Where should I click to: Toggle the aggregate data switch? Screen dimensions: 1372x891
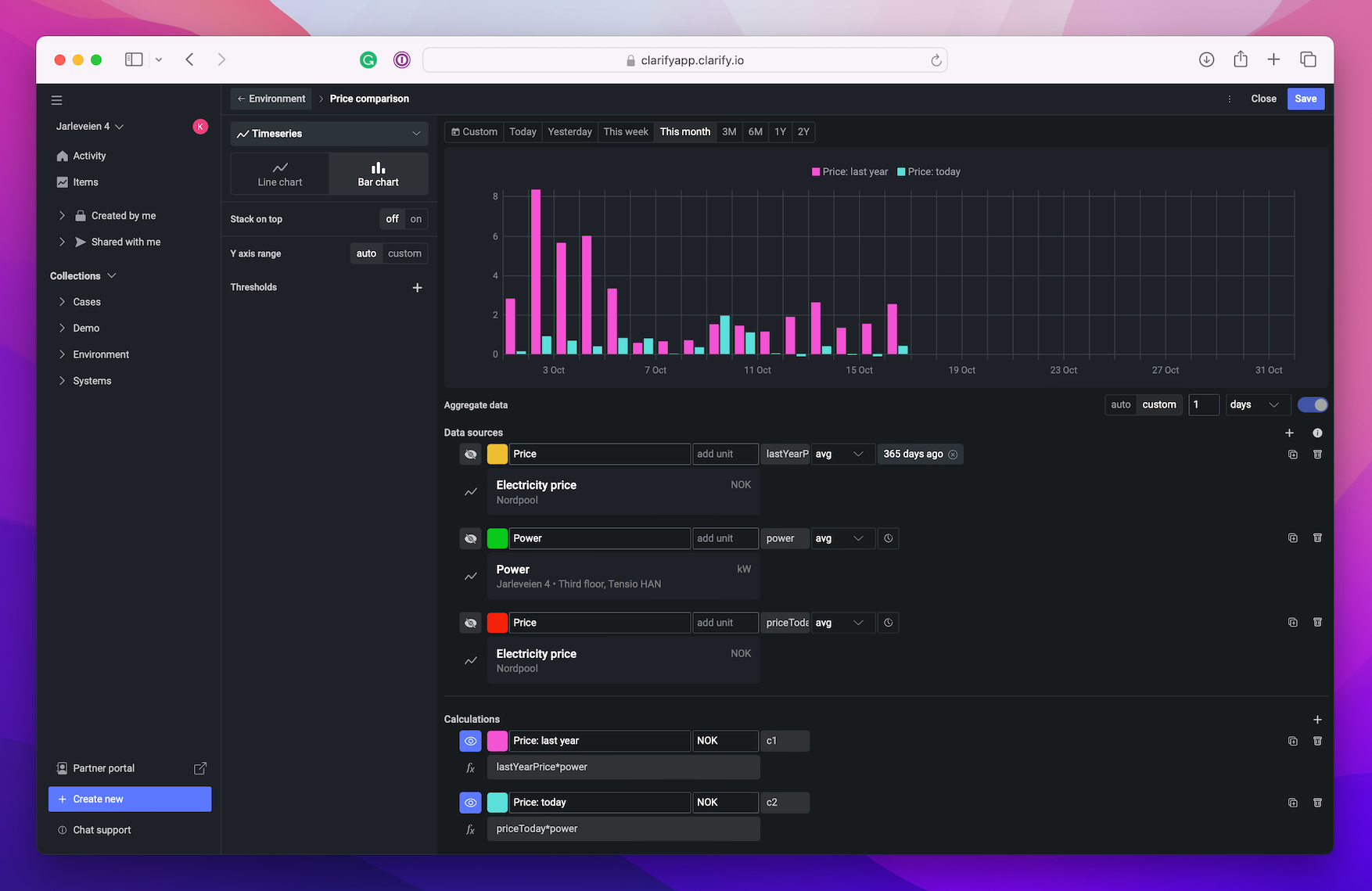[1313, 404]
